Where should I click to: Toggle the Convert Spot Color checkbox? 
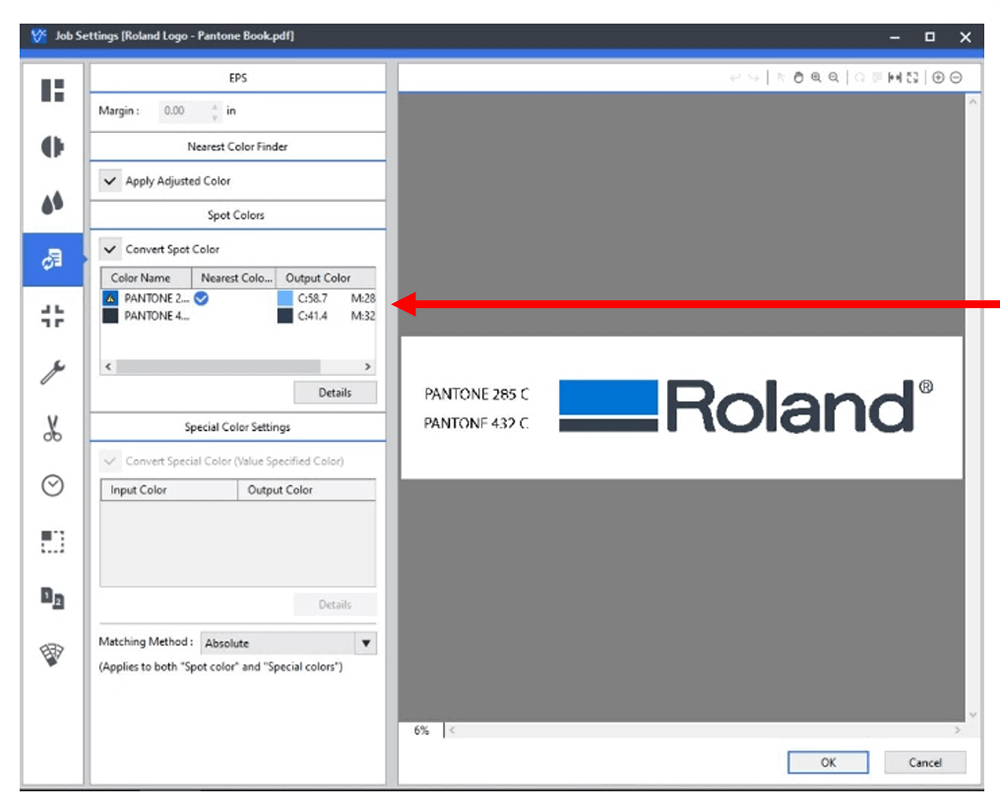[110, 249]
